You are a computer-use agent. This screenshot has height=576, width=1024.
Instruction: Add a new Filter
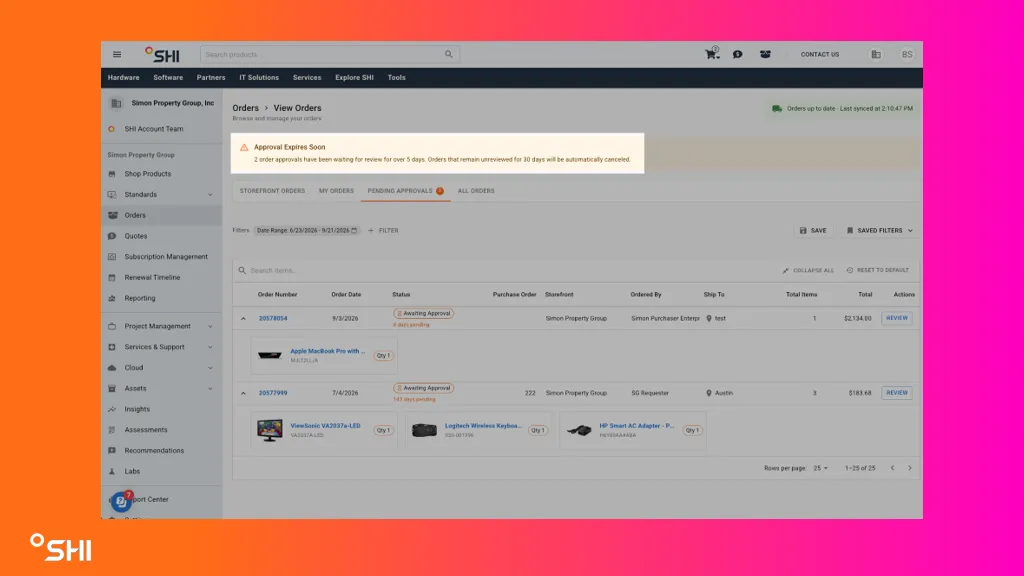click(383, 231)
